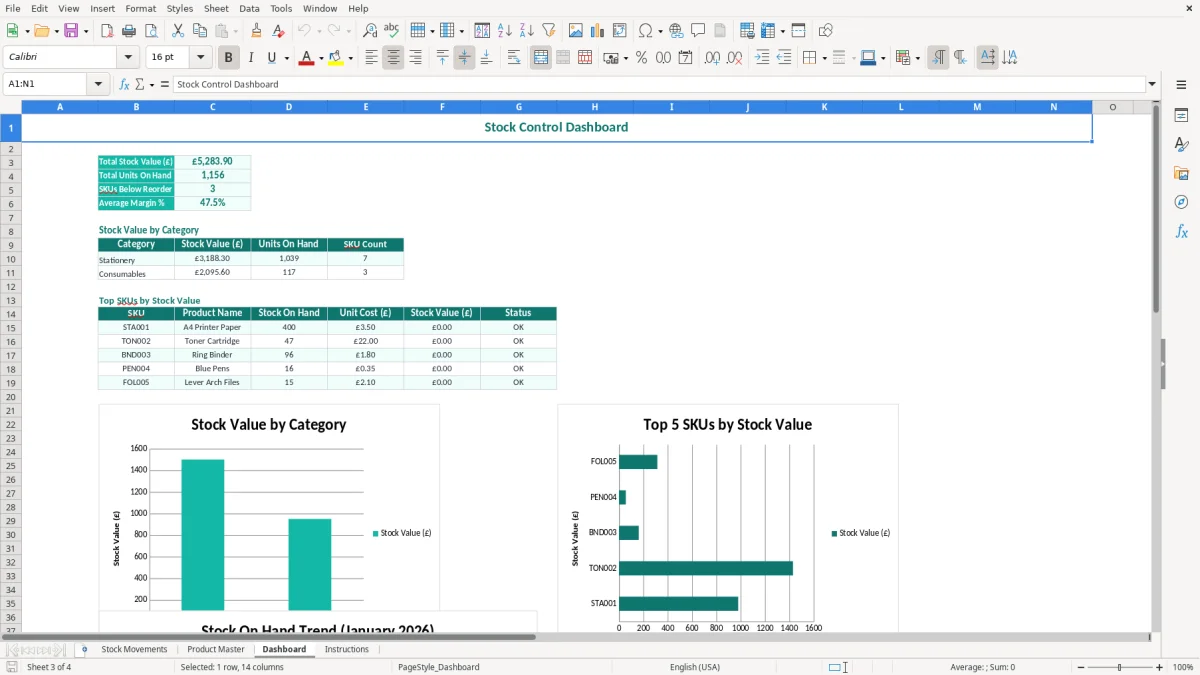Click the AutoFilter funnel icon
The width and height of the screenshot is (1200, 675).
click(x=548, y=31)
